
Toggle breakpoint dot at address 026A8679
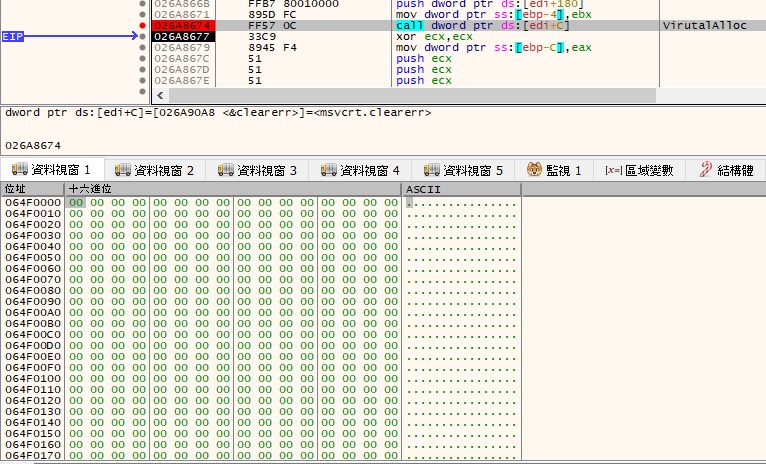pos(142,47)
